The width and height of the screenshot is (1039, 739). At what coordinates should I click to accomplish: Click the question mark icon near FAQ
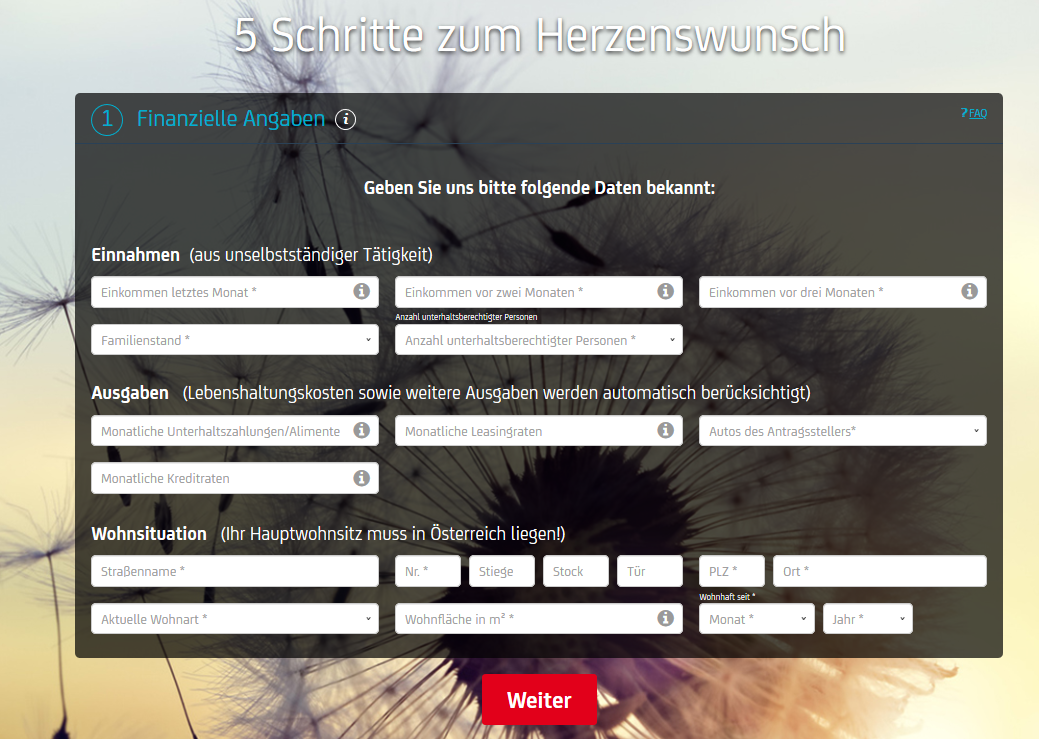[x=963, y=114]
